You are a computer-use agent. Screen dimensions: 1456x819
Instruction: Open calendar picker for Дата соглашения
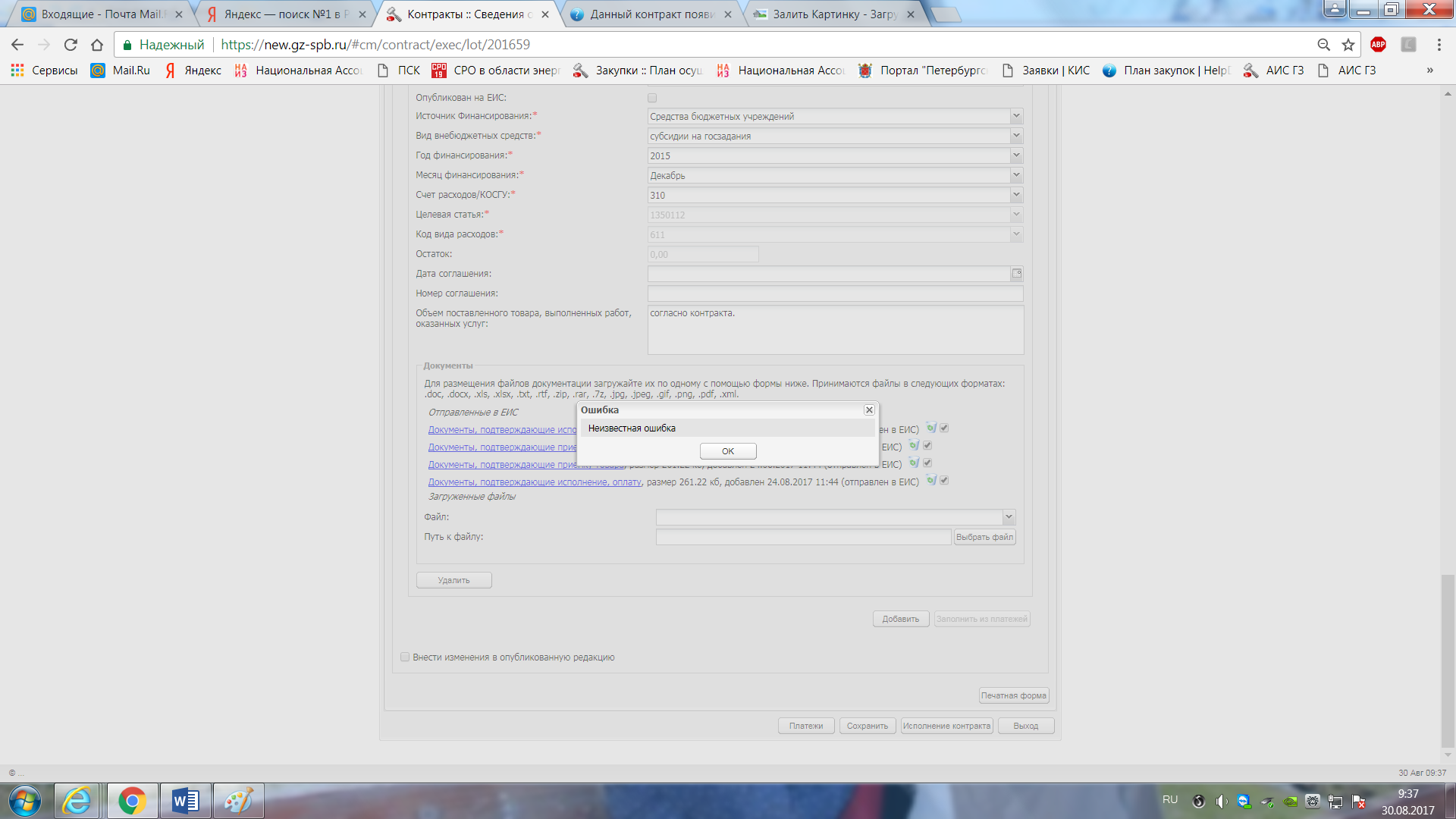tap(1016, 274)
